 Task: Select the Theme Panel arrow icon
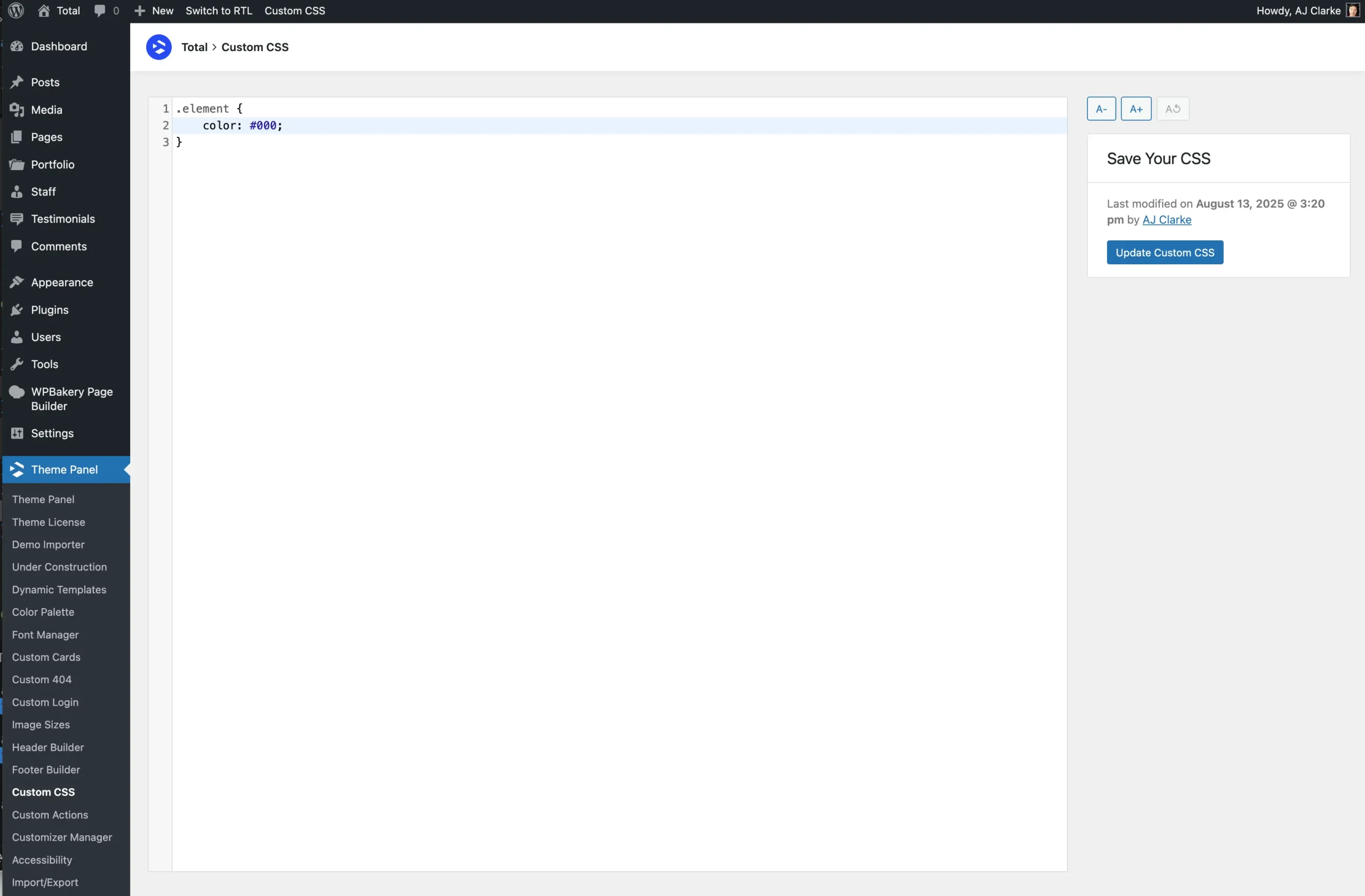tap(17, 469)
